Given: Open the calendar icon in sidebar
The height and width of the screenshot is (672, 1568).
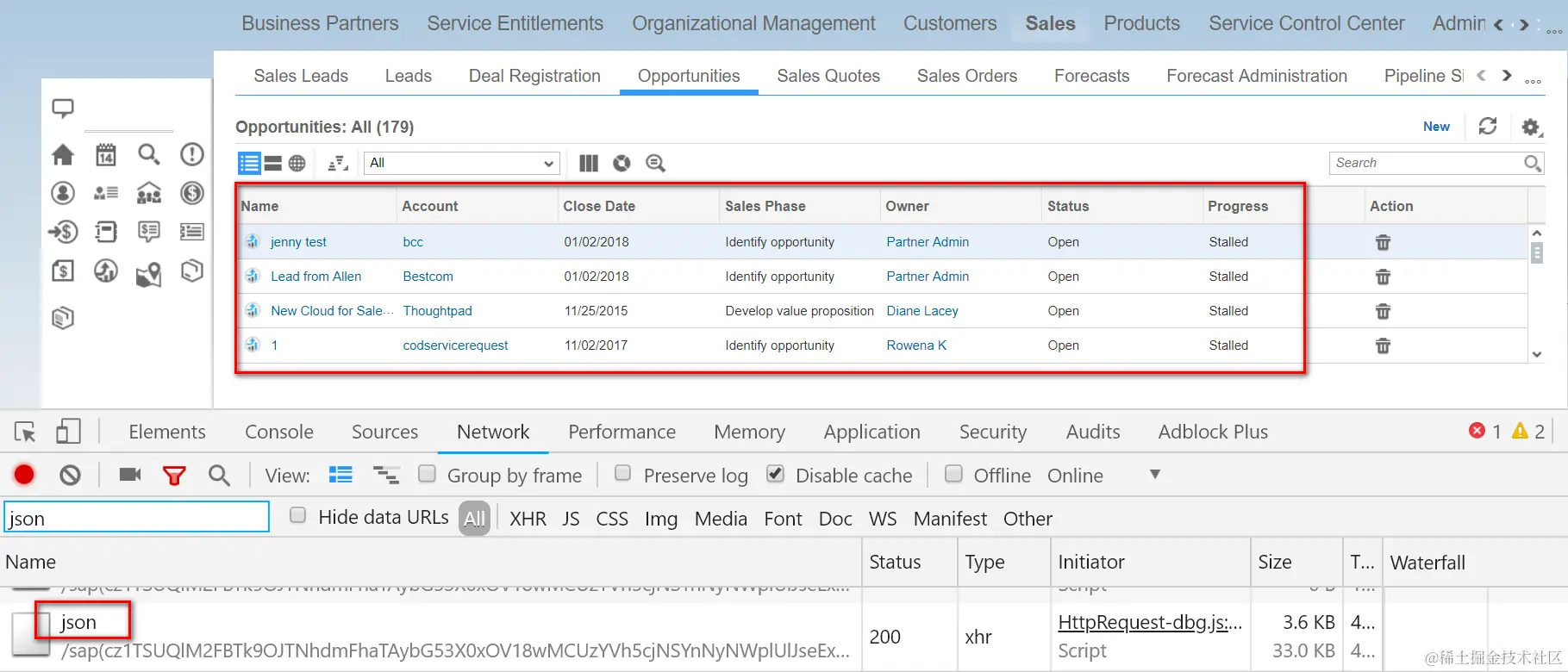Looking at the screenshot, I should point(105,155).
